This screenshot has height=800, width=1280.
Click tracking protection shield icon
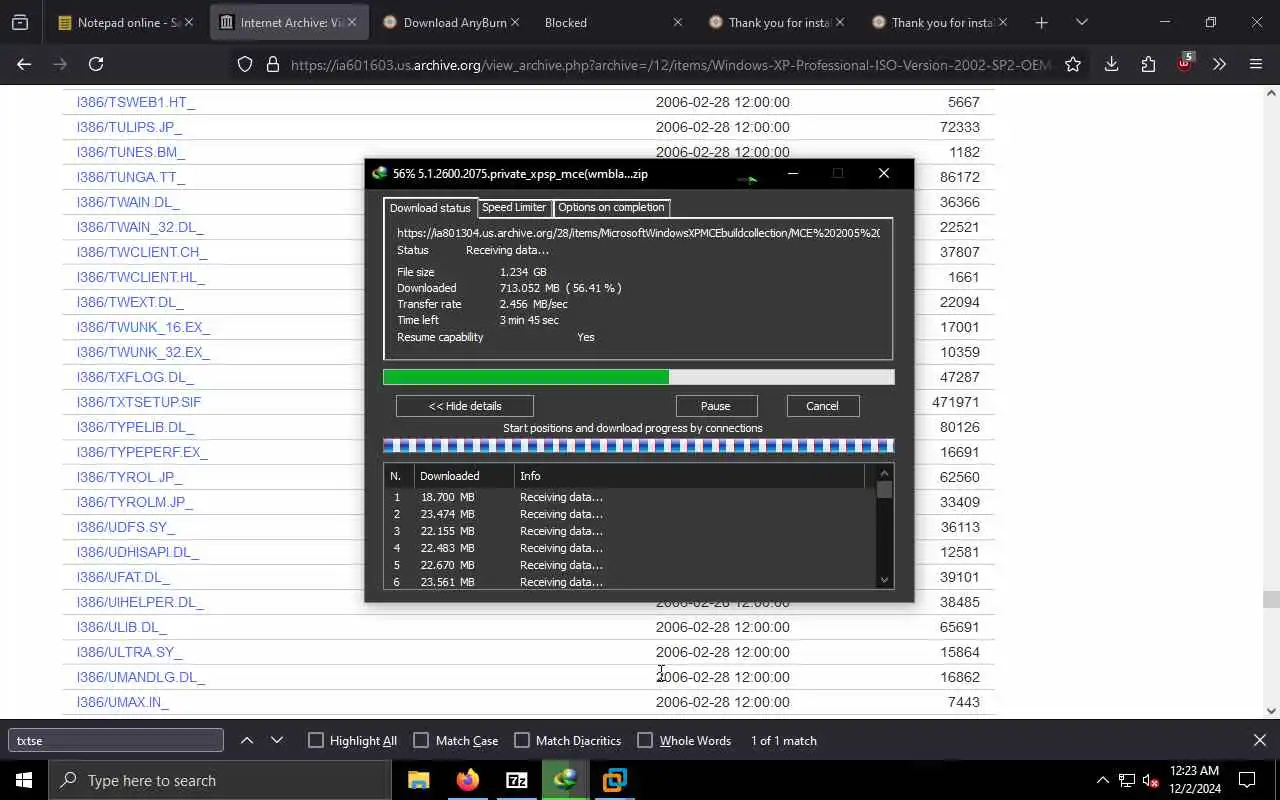(x=245, y=64)
